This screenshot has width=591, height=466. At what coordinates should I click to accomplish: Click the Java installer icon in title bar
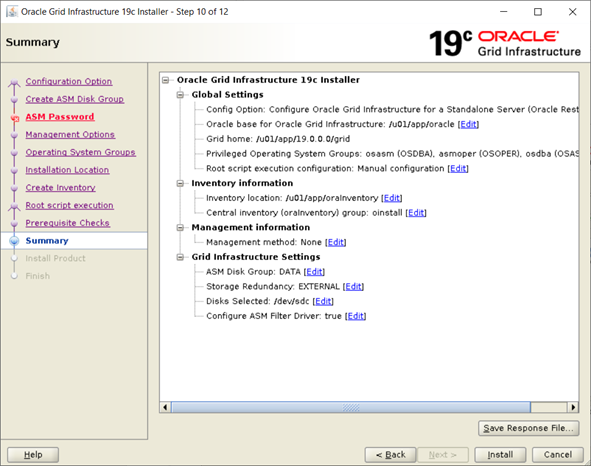[12, 11]
